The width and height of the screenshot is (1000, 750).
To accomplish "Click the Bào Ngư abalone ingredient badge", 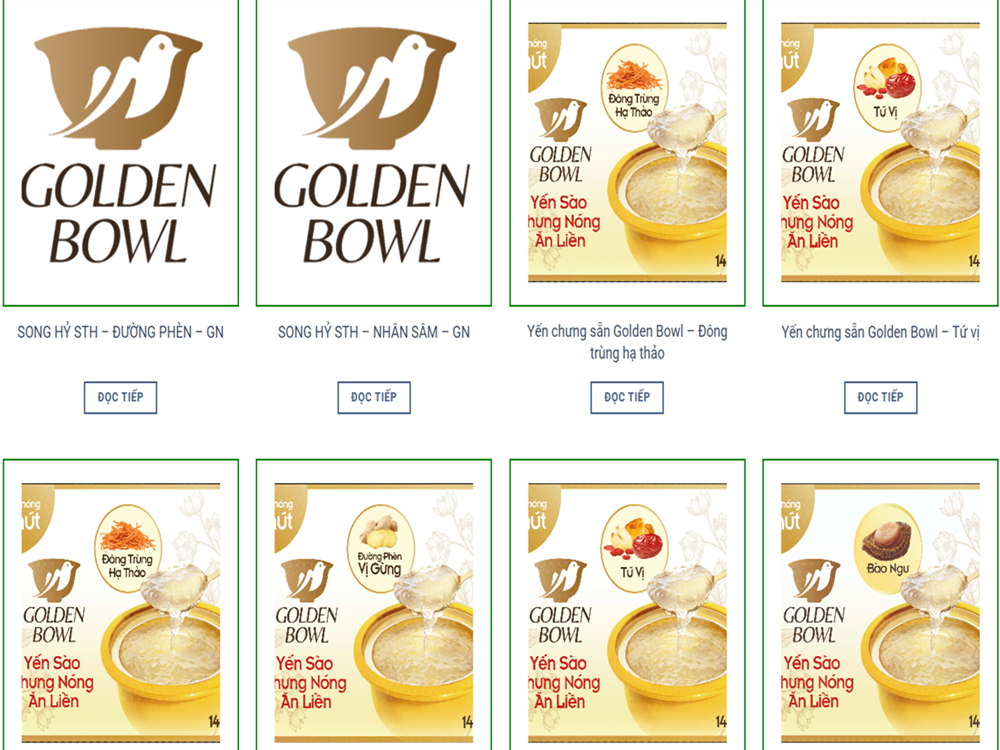I will click(887, 548).
